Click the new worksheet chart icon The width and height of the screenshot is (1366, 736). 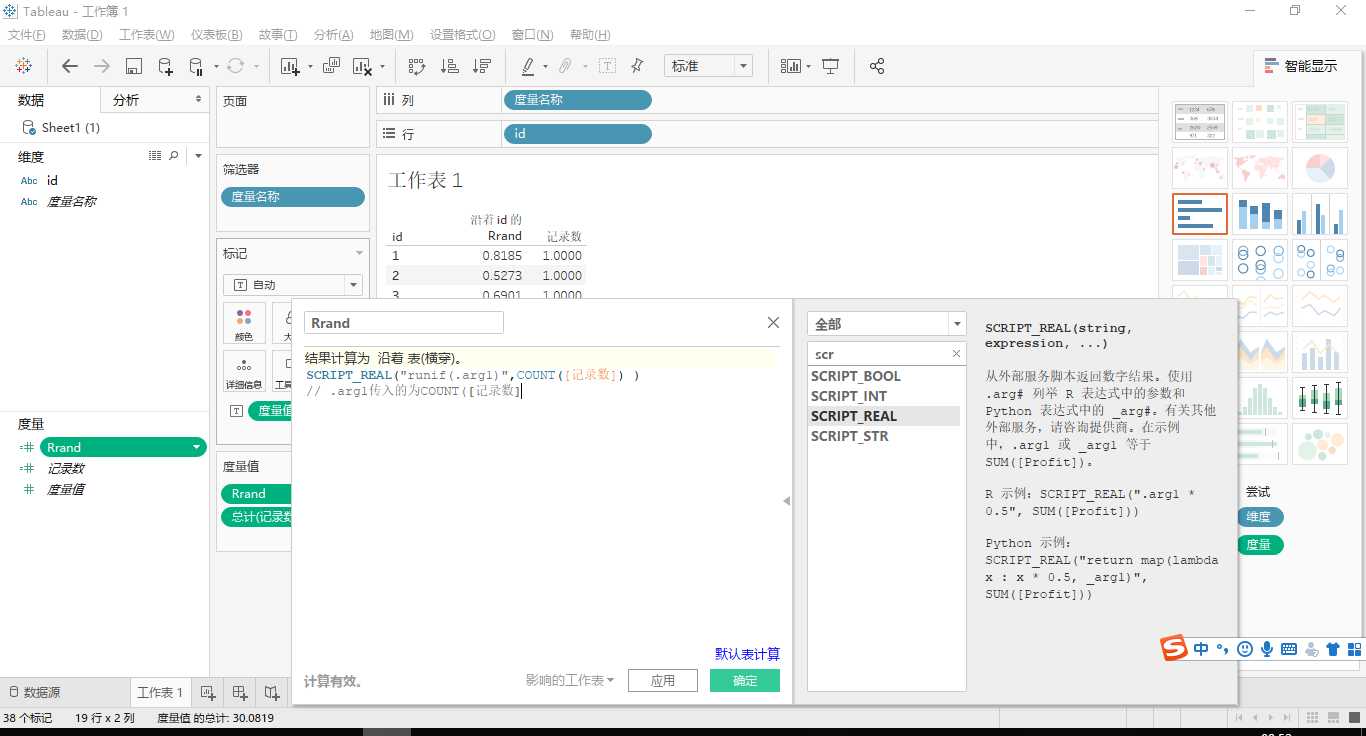click(x=291, y=66)
